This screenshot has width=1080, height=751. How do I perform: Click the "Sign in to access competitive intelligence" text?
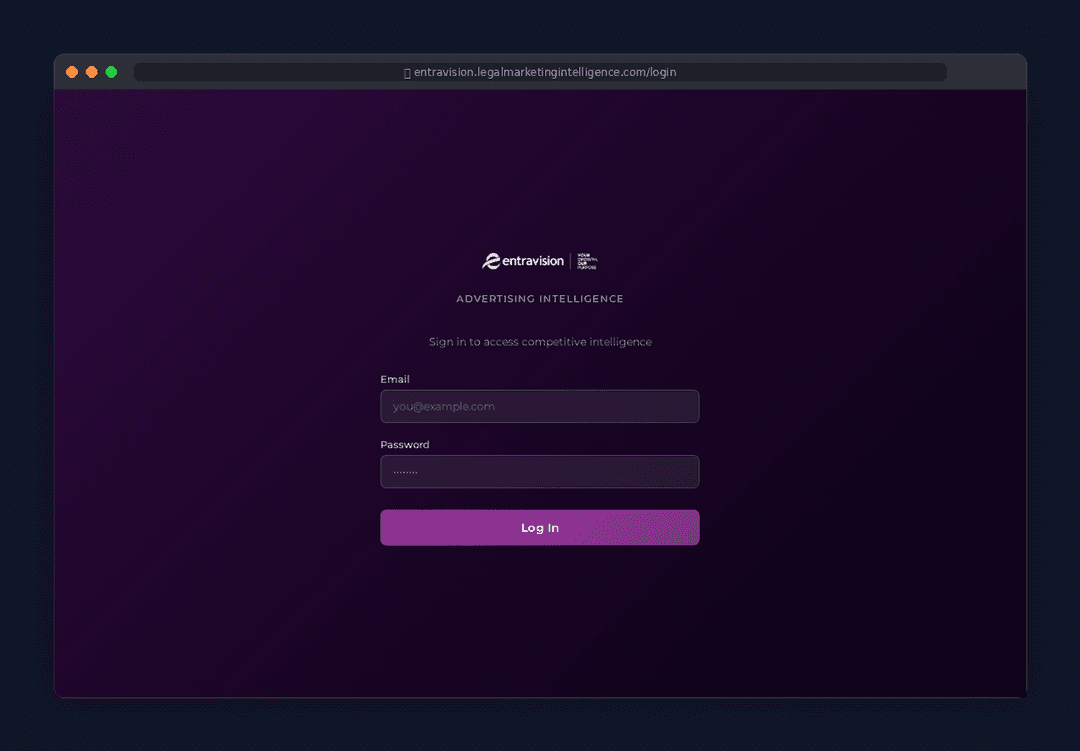pos(540,341)
